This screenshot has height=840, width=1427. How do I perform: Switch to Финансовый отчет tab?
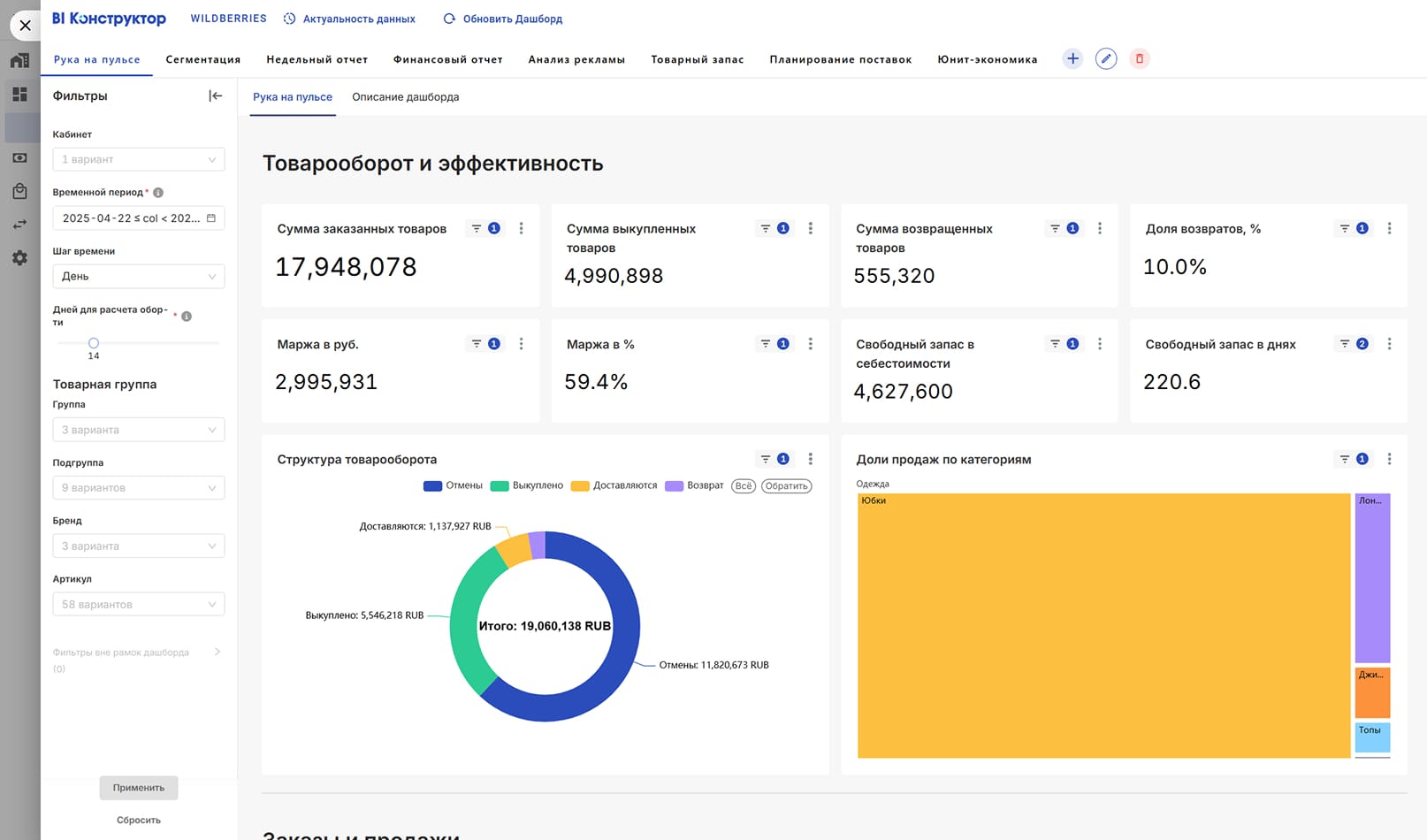[447, 59]
